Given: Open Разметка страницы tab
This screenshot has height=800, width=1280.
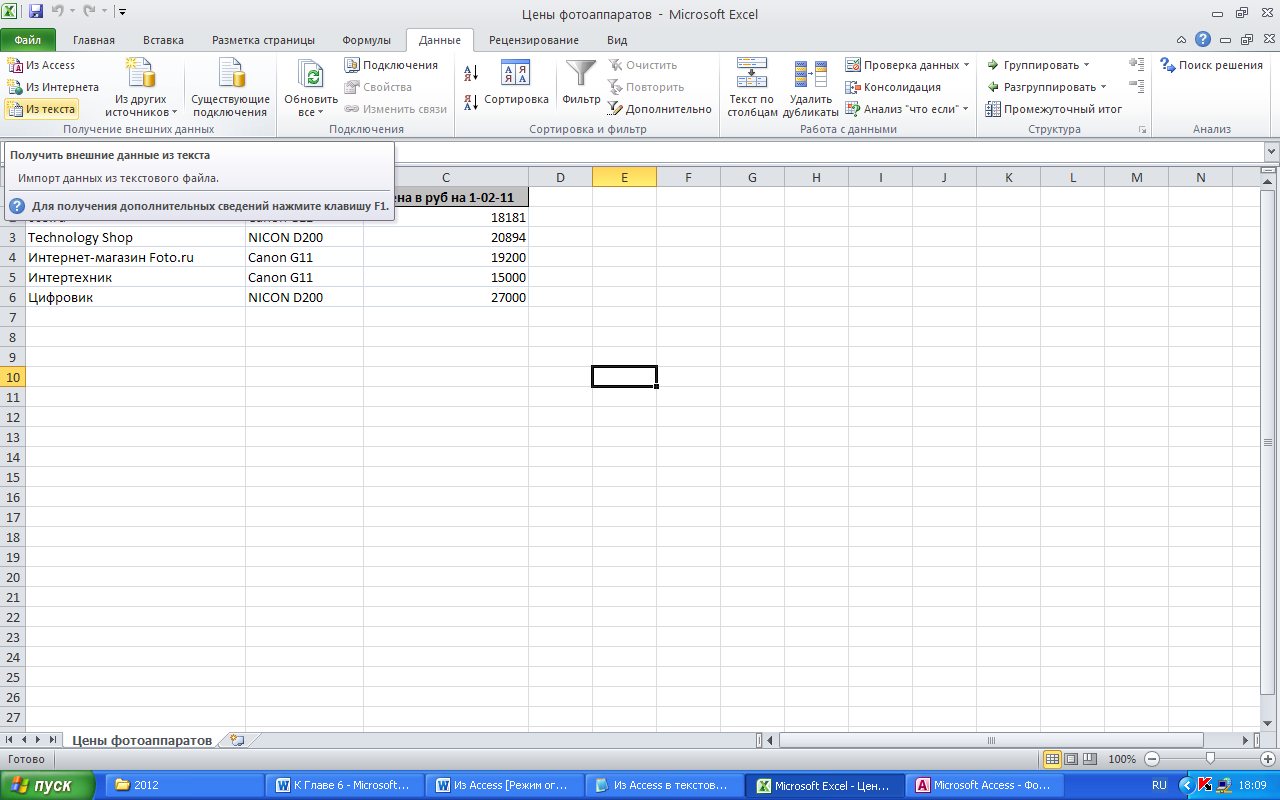Looking at the screenshot, I should [x=263, y=40].
